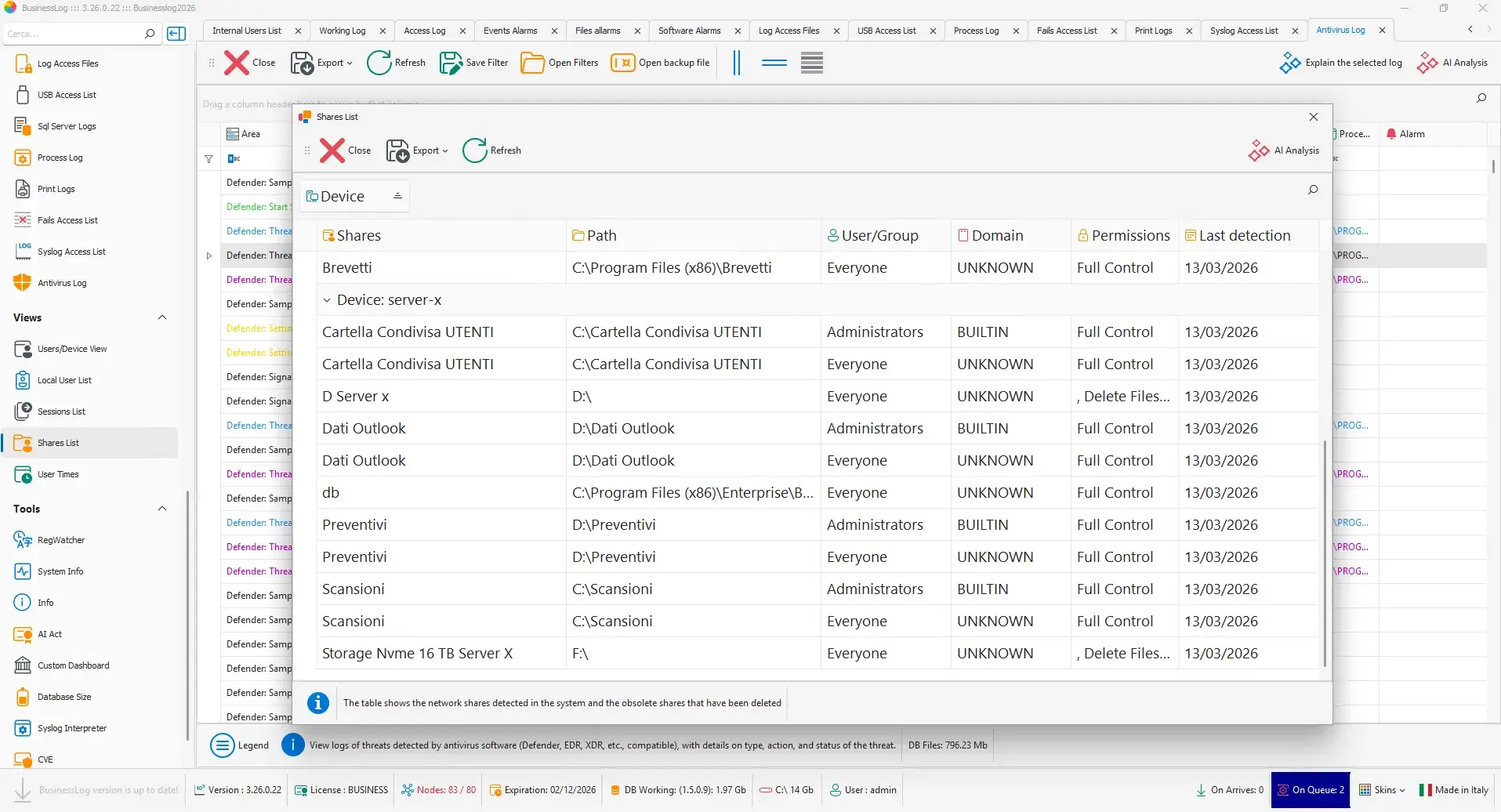Click AI Analysis in main toolbar

(1452, 63)
